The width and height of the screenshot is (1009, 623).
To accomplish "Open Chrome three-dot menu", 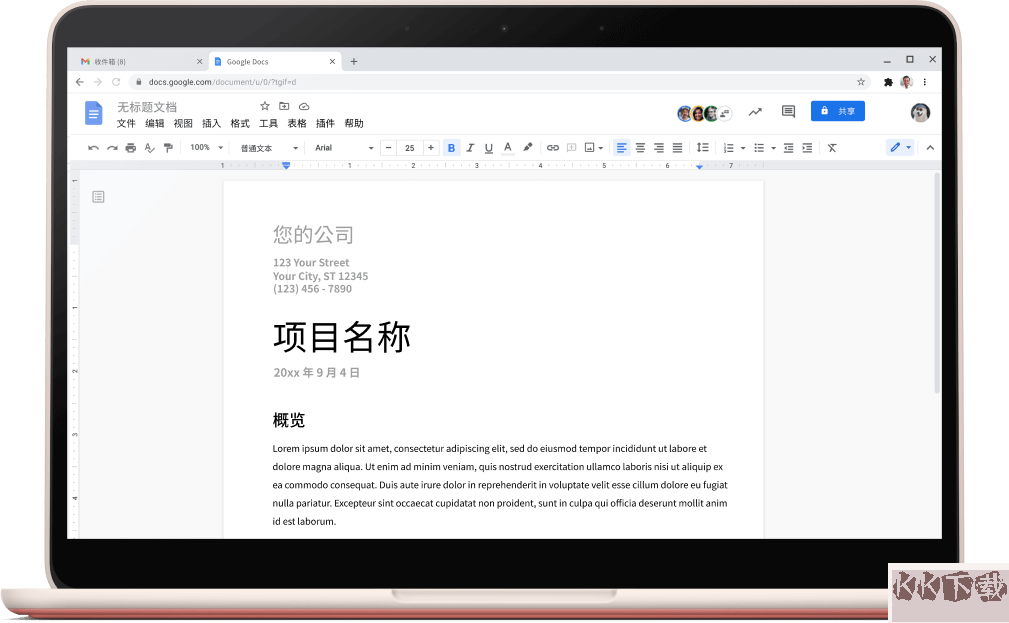I will 925,82.
